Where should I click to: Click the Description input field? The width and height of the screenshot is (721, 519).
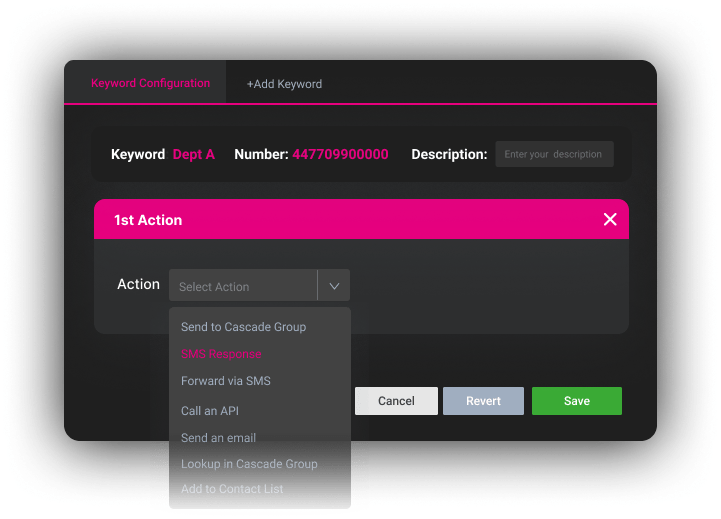[554, 154]
